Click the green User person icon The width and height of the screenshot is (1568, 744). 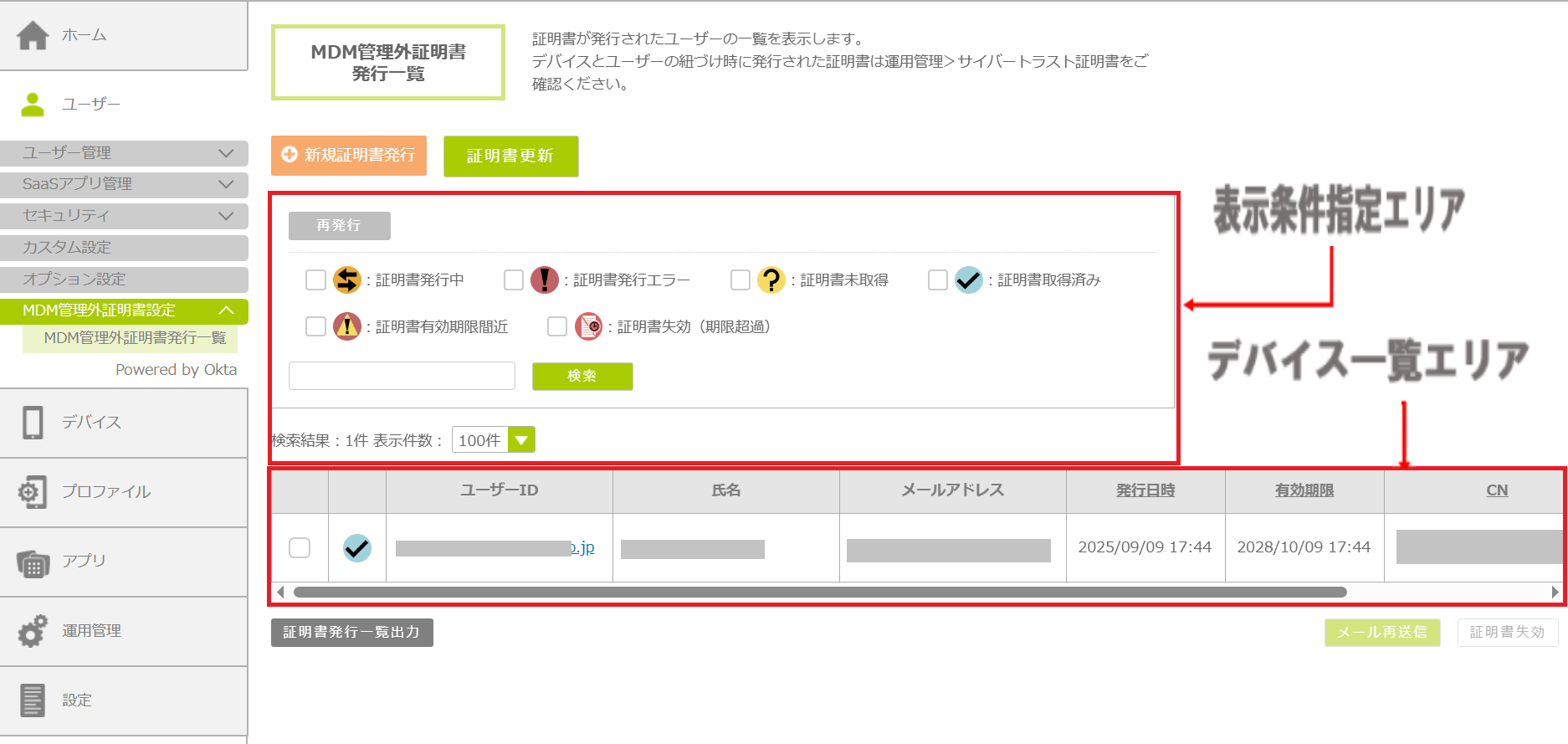click(33, 105)
